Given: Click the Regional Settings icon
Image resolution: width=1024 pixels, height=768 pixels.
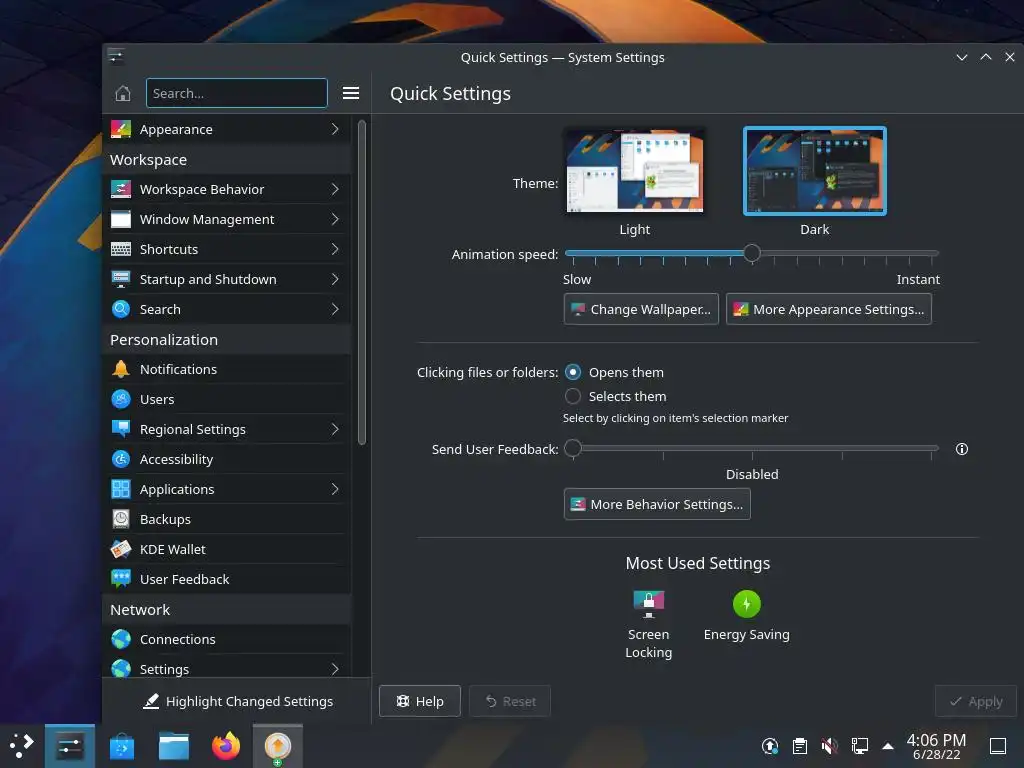Looking at the screenshot, I should click(121, 429).
